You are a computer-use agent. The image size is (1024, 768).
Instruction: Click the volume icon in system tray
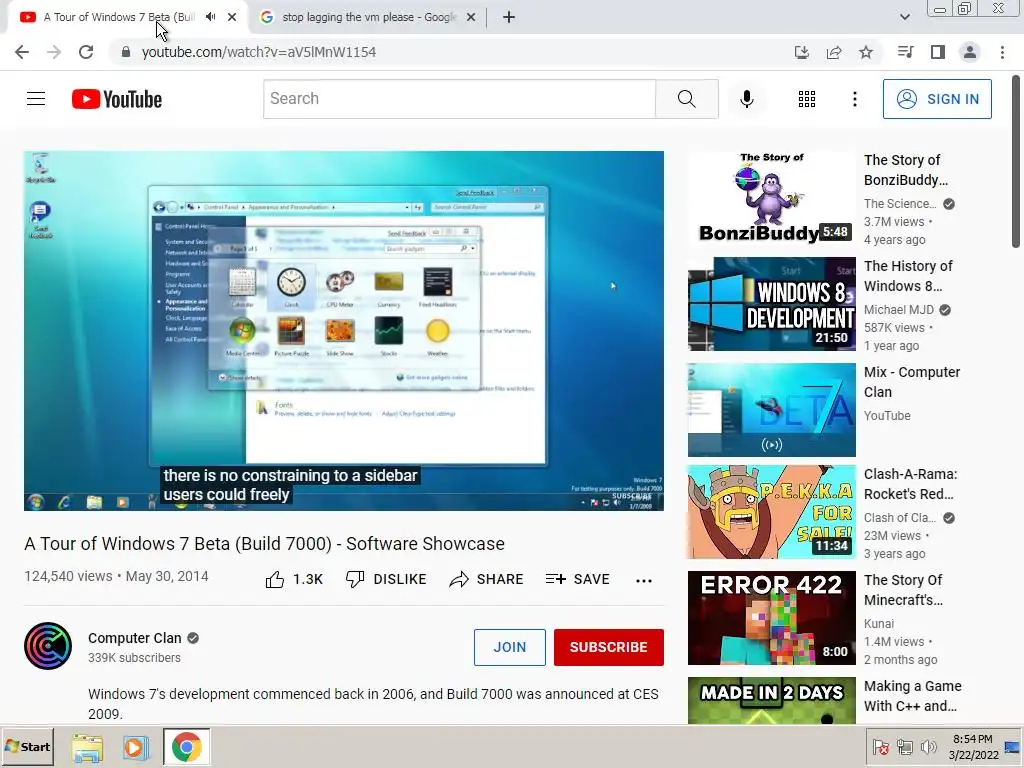coord(927,746)
